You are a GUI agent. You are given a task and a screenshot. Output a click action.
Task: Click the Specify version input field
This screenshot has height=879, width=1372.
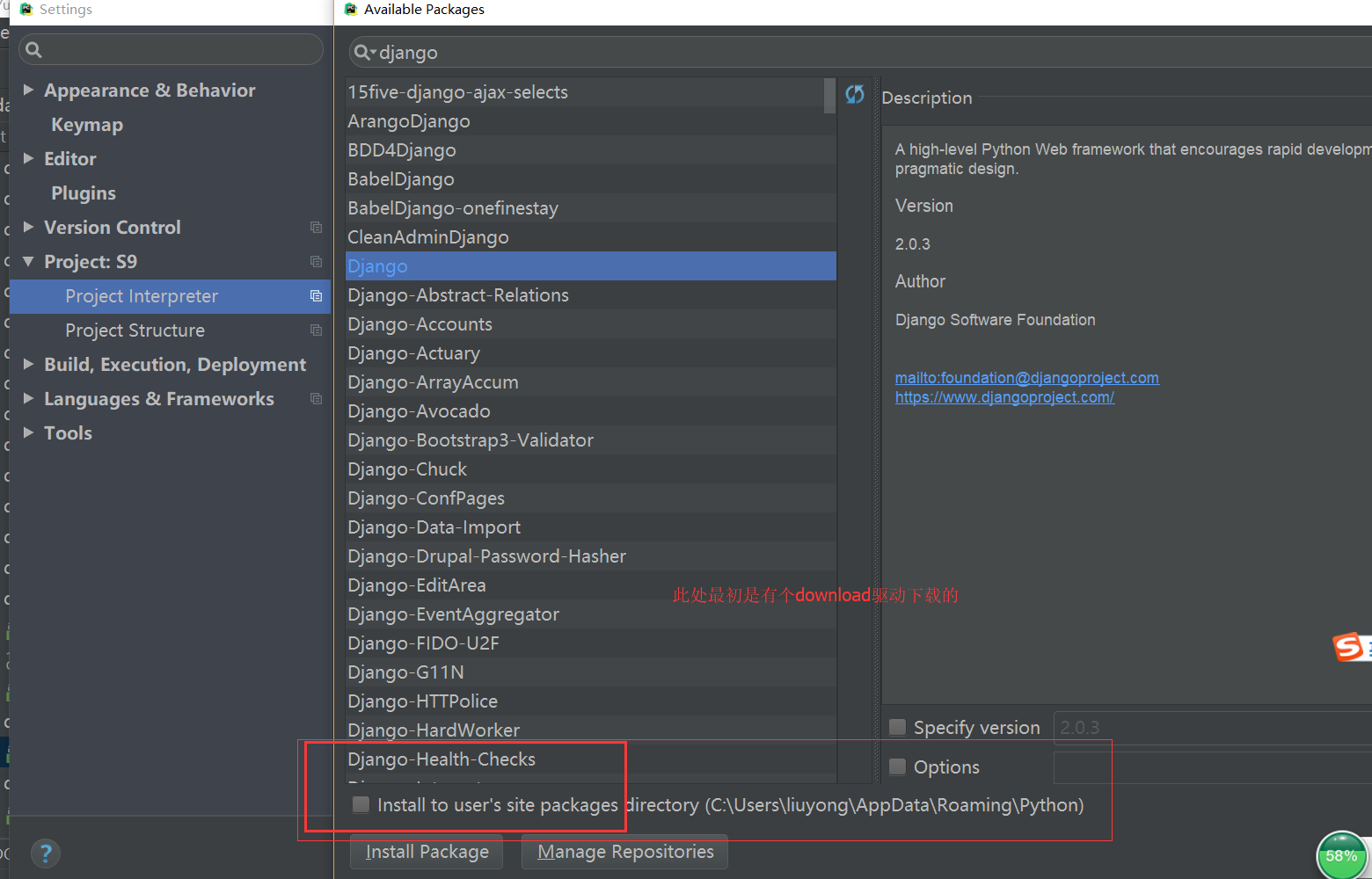click(x=1213, y=728)
